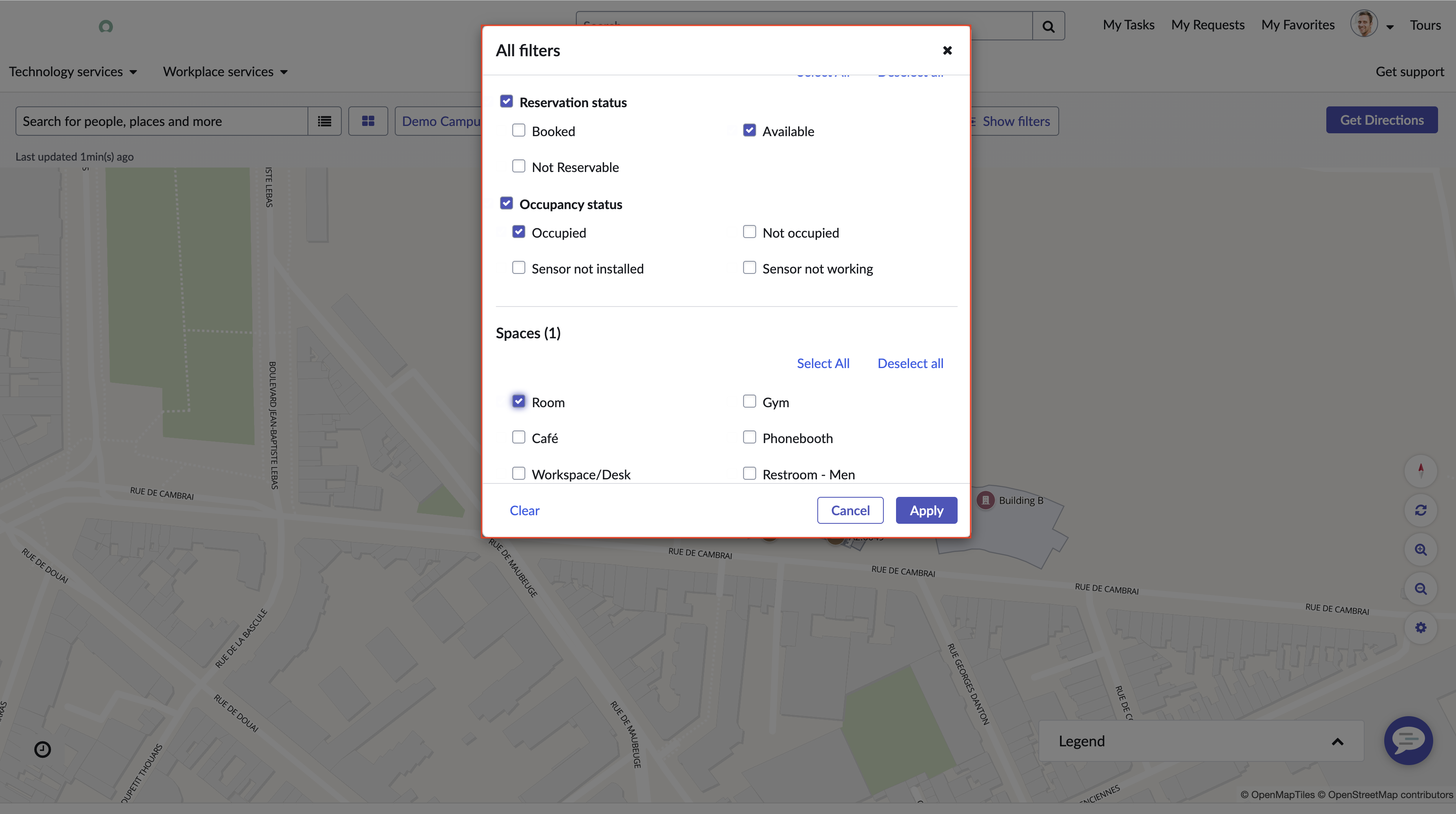
Task: Switch to grid view icon
Action: coord(368,121)
